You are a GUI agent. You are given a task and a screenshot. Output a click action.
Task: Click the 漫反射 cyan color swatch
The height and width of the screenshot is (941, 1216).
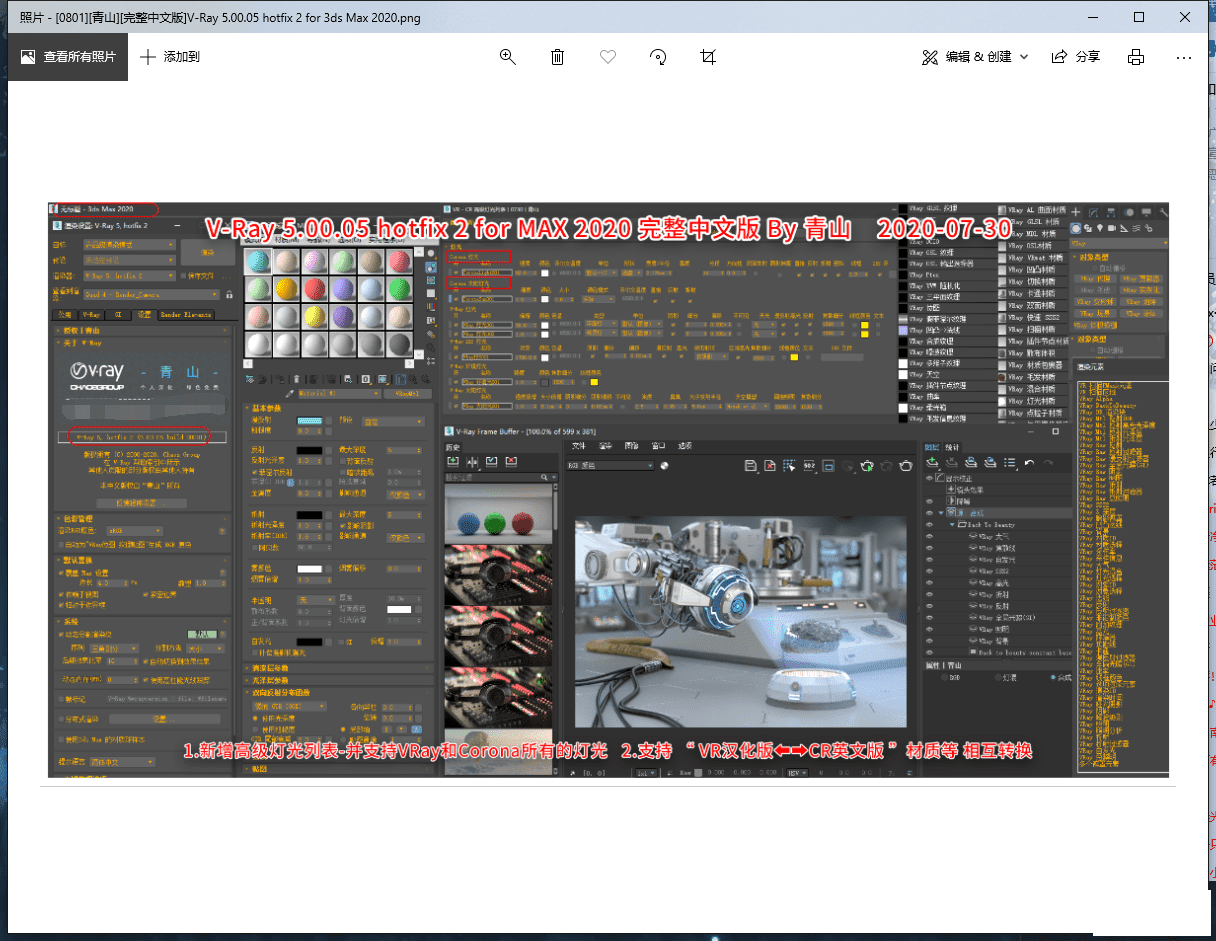pyautogui.click(x=309, y=420)
